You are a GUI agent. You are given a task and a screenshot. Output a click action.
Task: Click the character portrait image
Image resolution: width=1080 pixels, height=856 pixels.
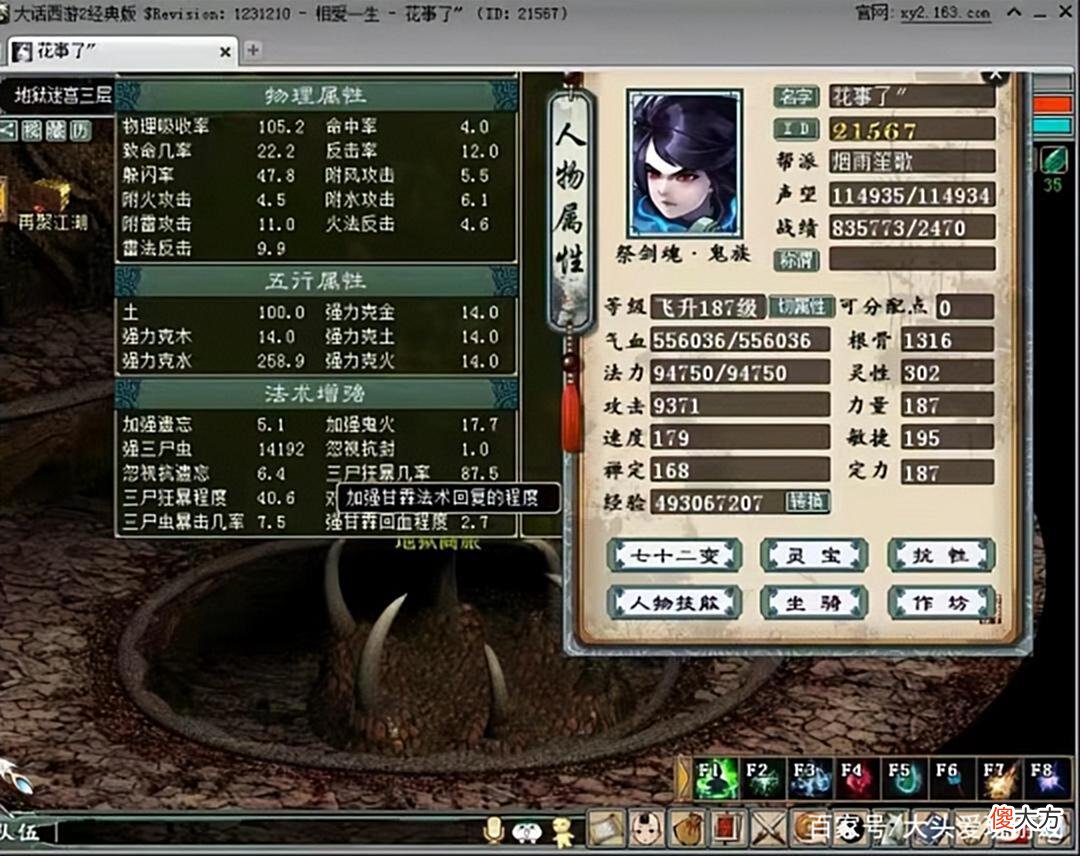tap(685, 164)
